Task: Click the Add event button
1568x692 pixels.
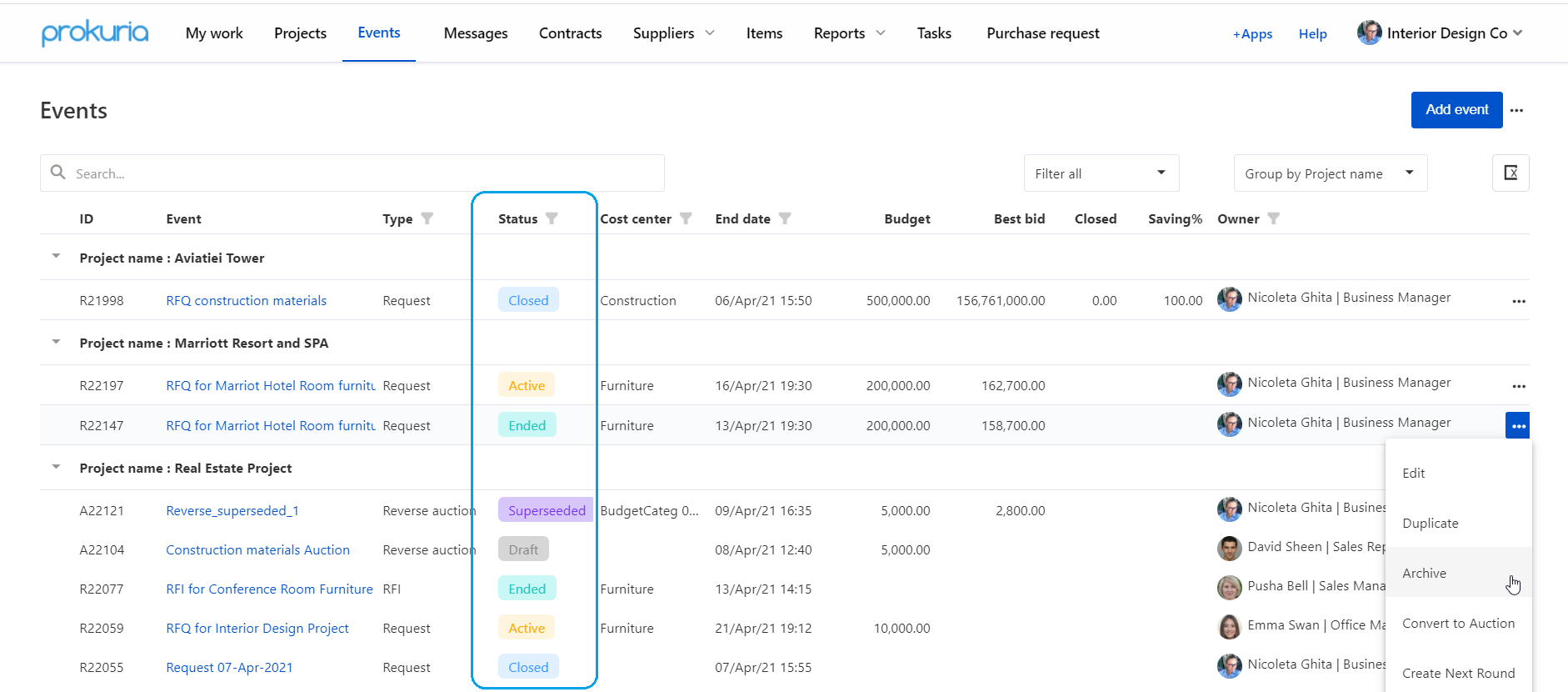Action: (x=1456, y=110)
